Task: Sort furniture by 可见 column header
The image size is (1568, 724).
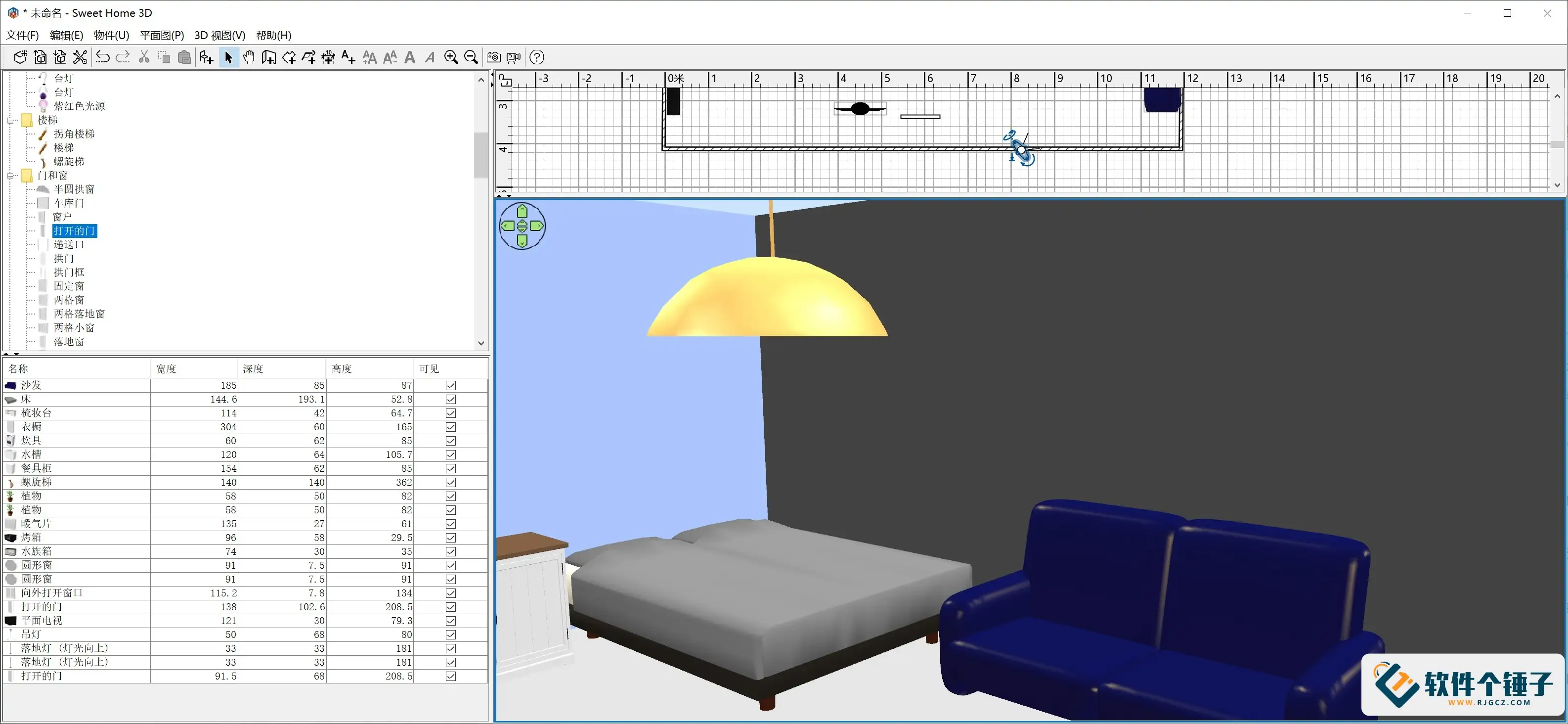Action: tap(450, 368)
